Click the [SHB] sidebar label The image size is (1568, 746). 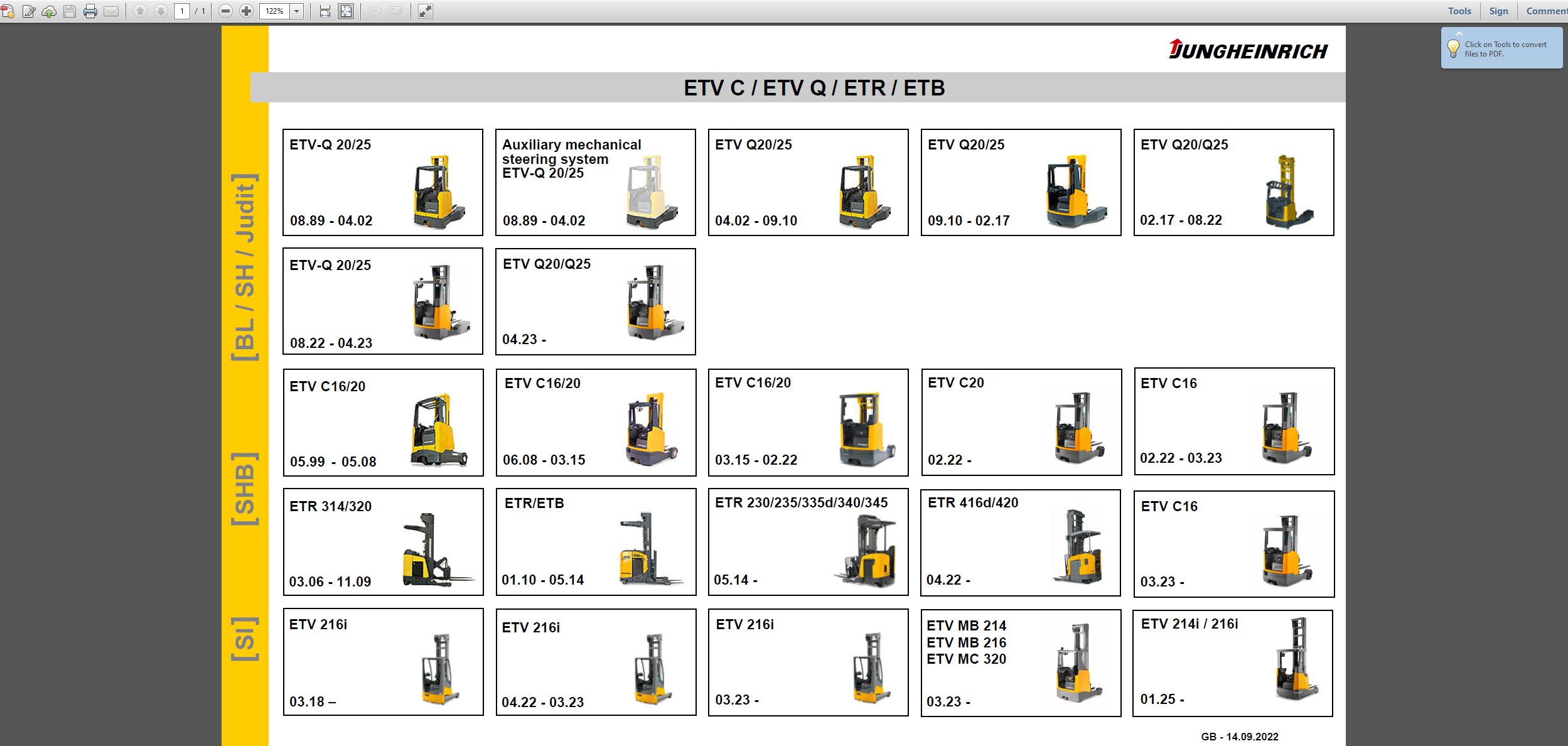[245, 489]
